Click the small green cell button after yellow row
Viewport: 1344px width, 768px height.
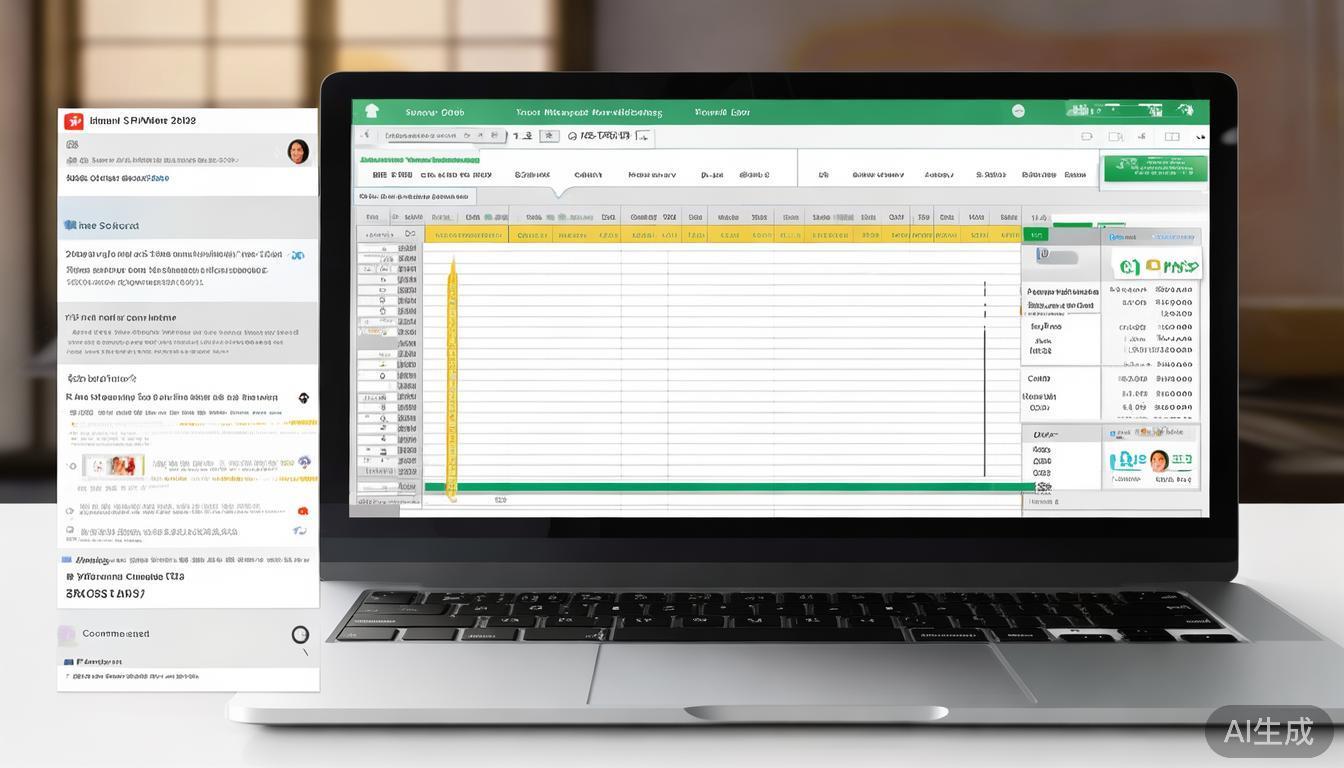pyautogui.click(x=1035, y=235)
